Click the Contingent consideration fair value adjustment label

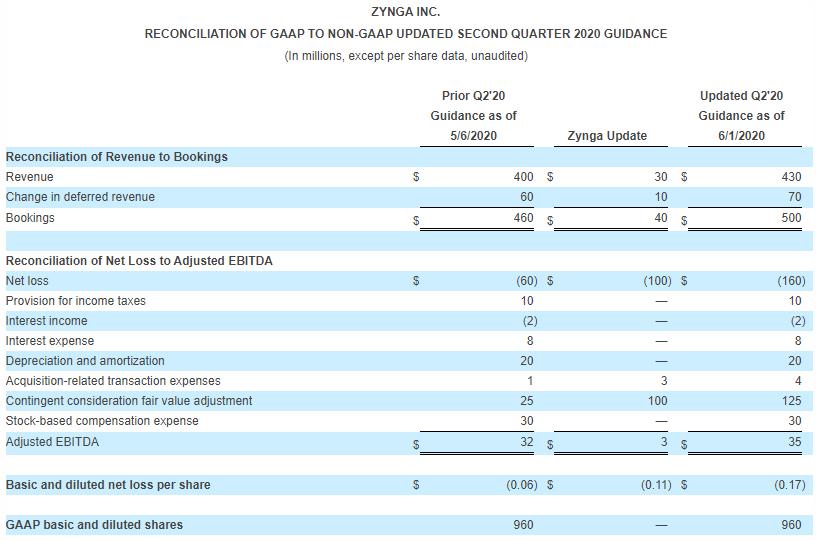129,401
